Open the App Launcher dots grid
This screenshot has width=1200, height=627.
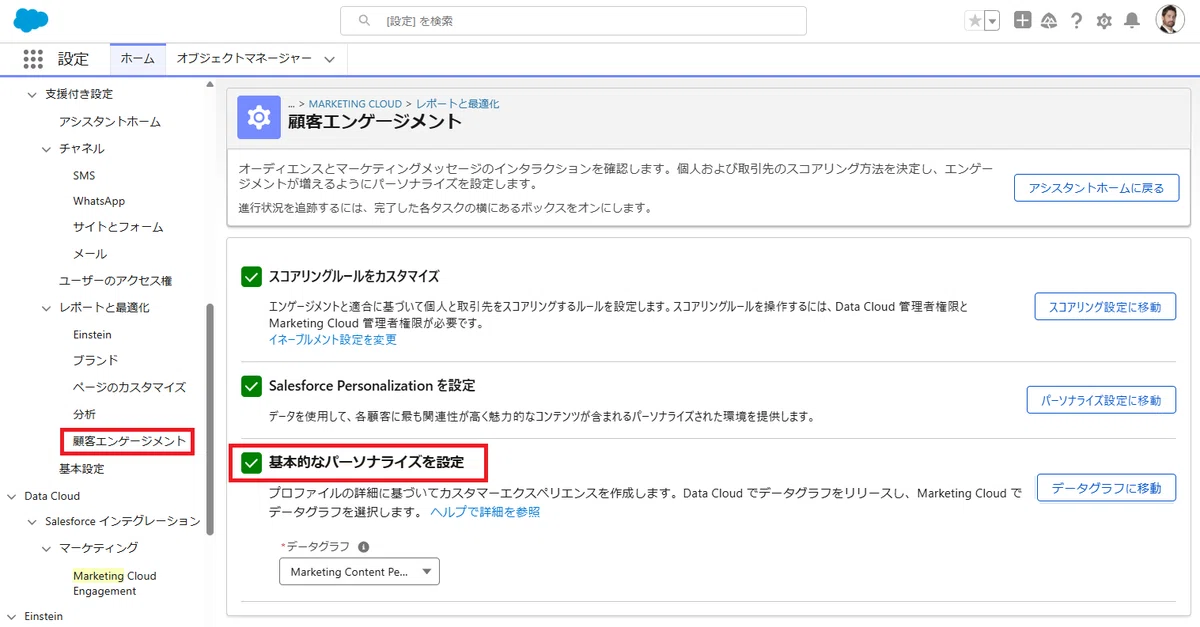click(33, 59)
